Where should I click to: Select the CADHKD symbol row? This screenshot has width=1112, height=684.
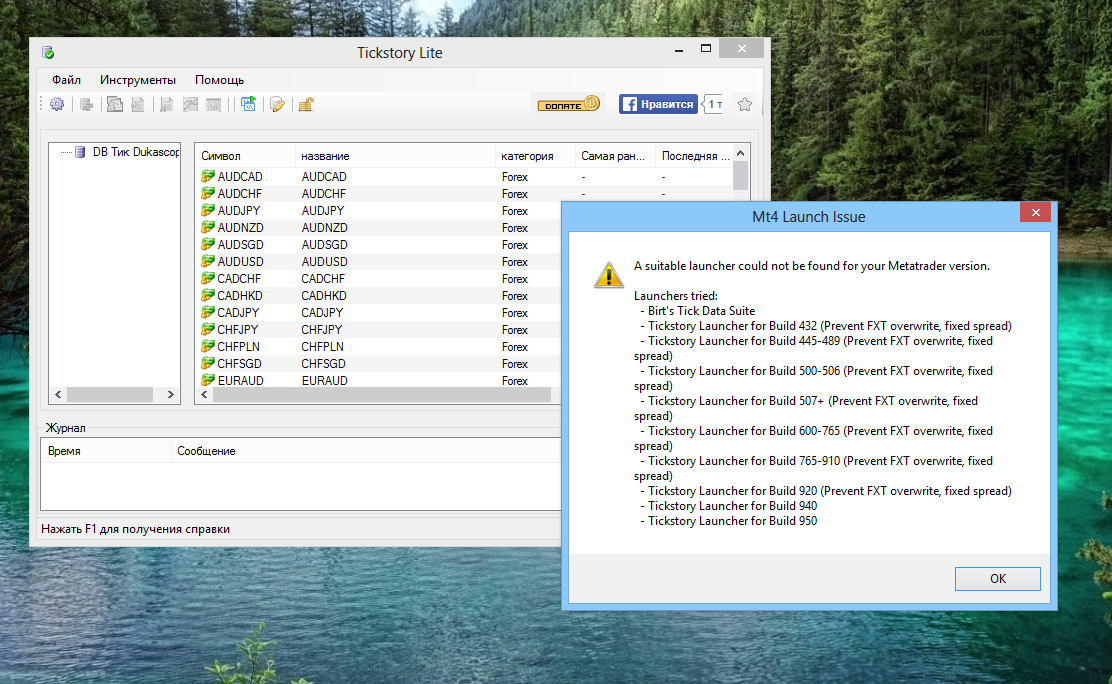[378, 296]
